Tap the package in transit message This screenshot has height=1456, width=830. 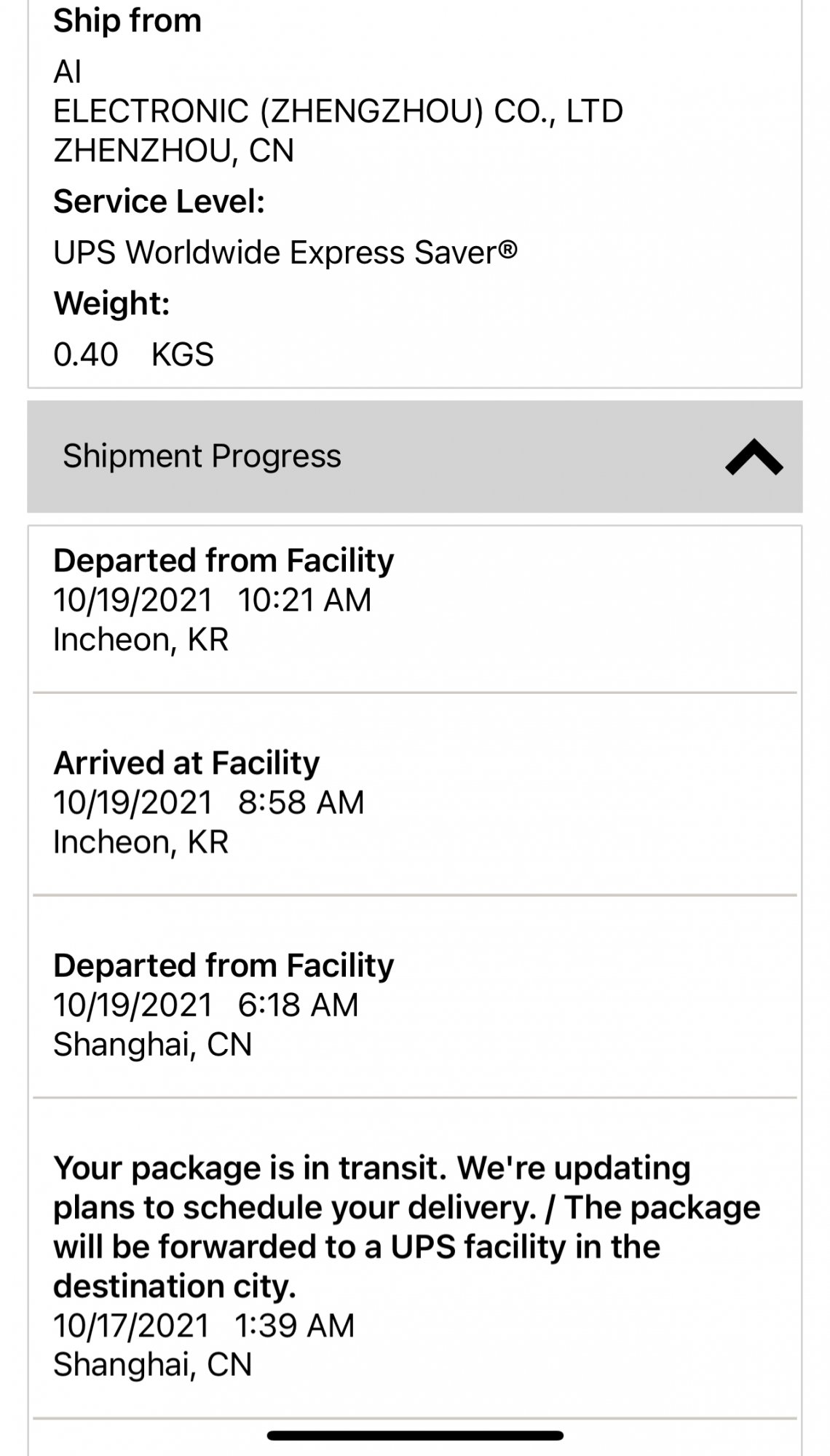(x=406, y=1227)
